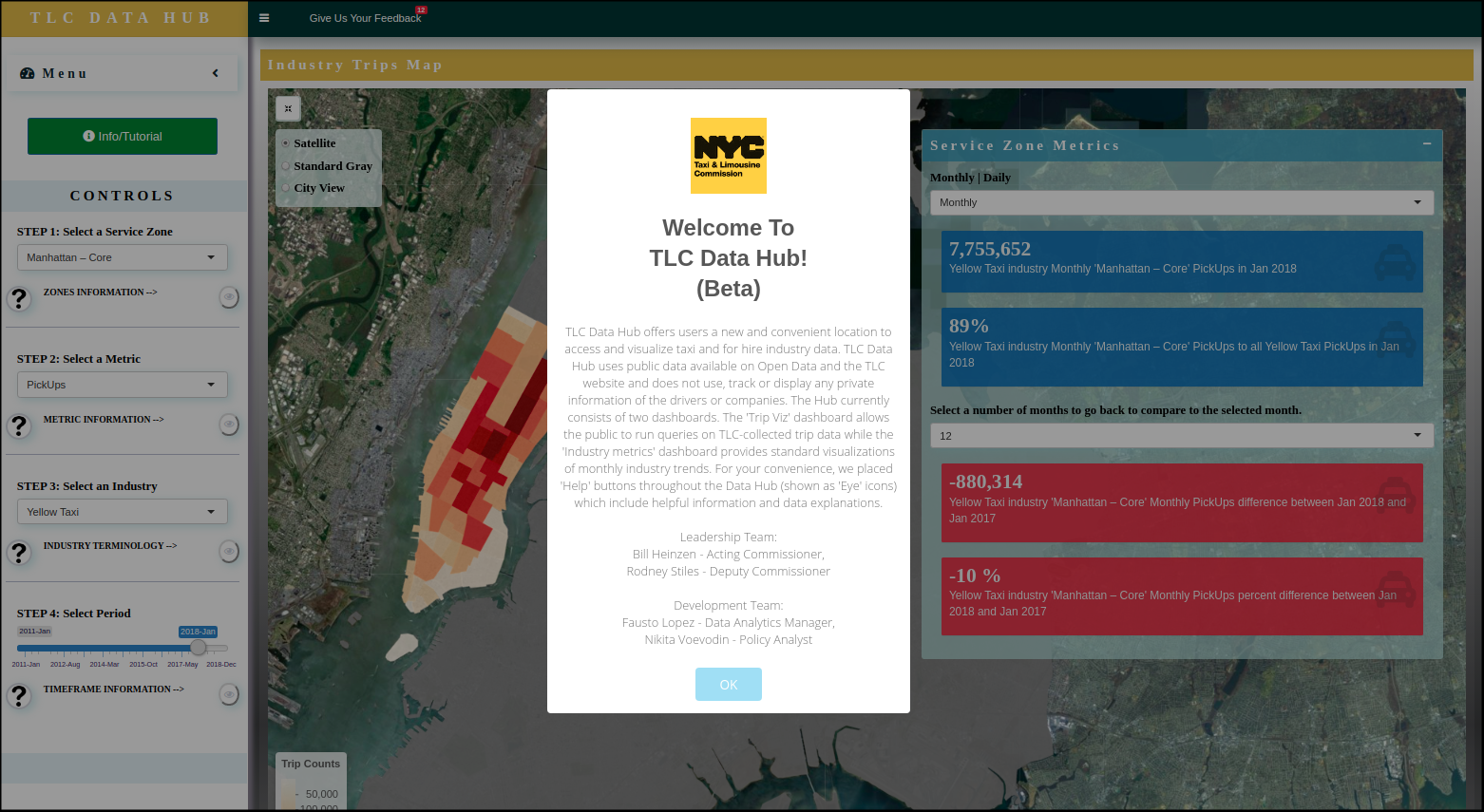
Task: Select the Satellite map radio button
Action: point(286,143)
